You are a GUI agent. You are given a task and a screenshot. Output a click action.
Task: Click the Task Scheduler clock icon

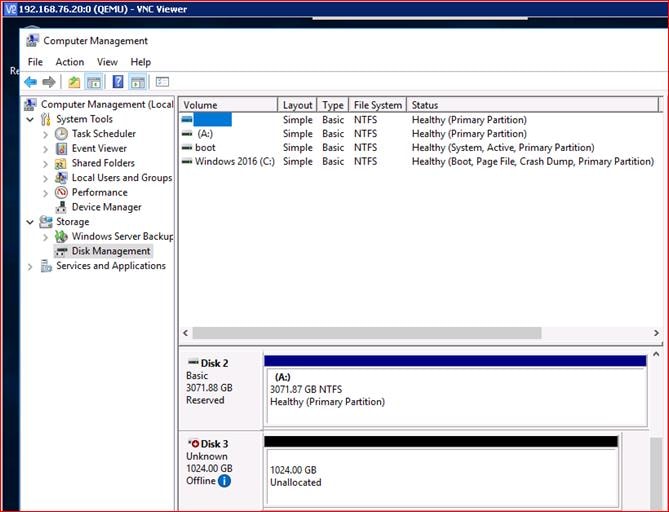tap(61, 134)
